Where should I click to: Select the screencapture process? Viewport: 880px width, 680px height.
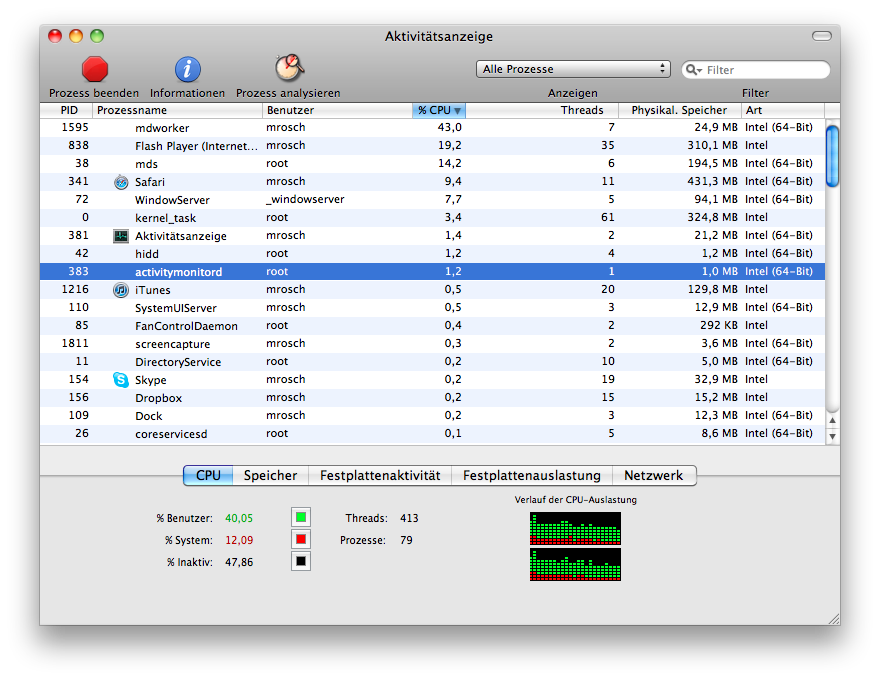click(432, 343)
